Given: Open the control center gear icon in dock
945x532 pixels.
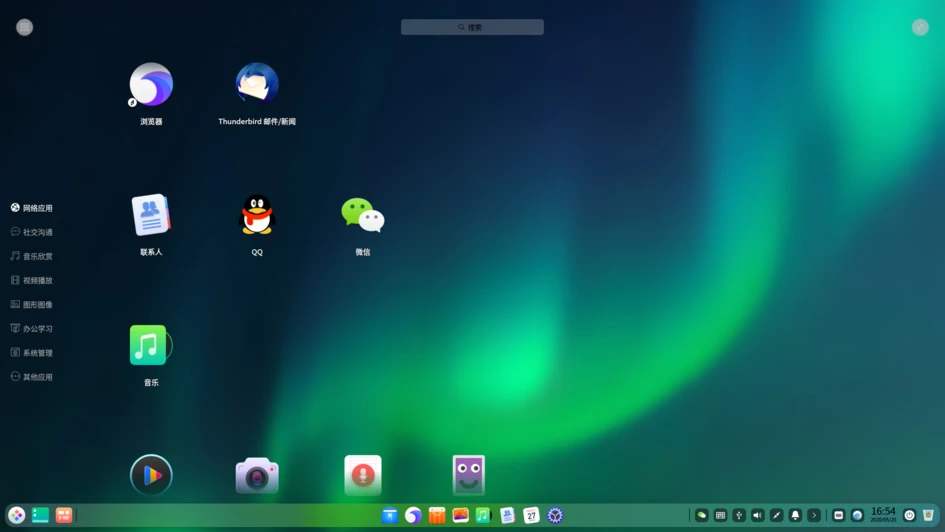Looking at the screenshot, I should click(x=555, y=516).
